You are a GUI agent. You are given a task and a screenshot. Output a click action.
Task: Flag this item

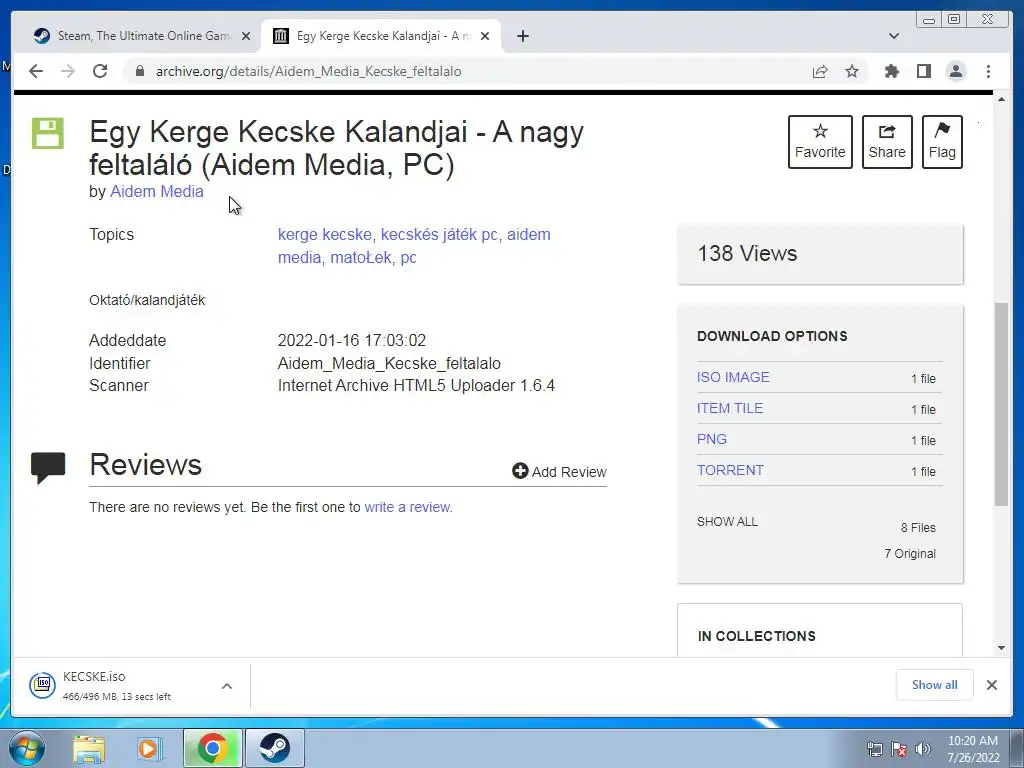pos(942,142)
